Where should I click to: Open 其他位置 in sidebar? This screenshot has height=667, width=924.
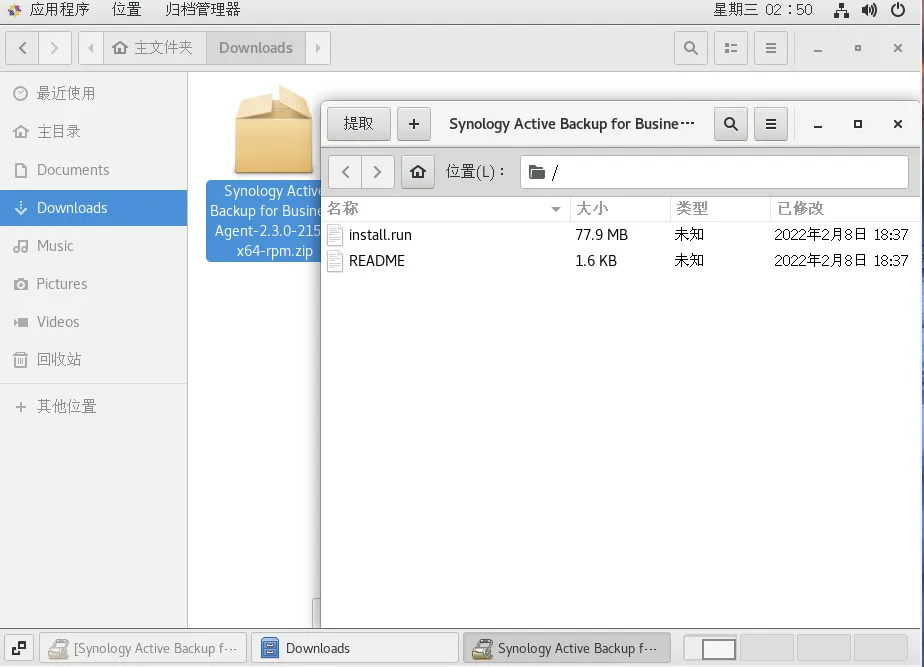pos(94,406)
